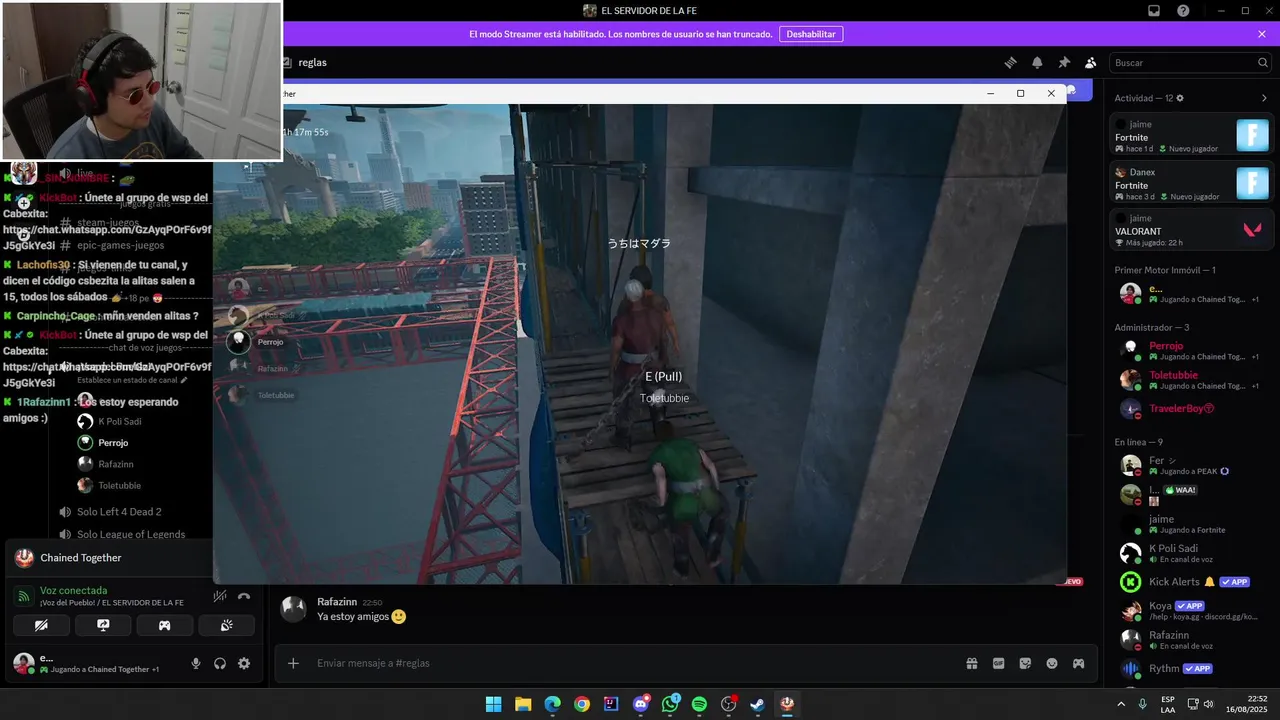Click Deshabilitar to disable Streamer mode
The width and height of the screenshot is (1280, 720).
(x=811, y=34)
